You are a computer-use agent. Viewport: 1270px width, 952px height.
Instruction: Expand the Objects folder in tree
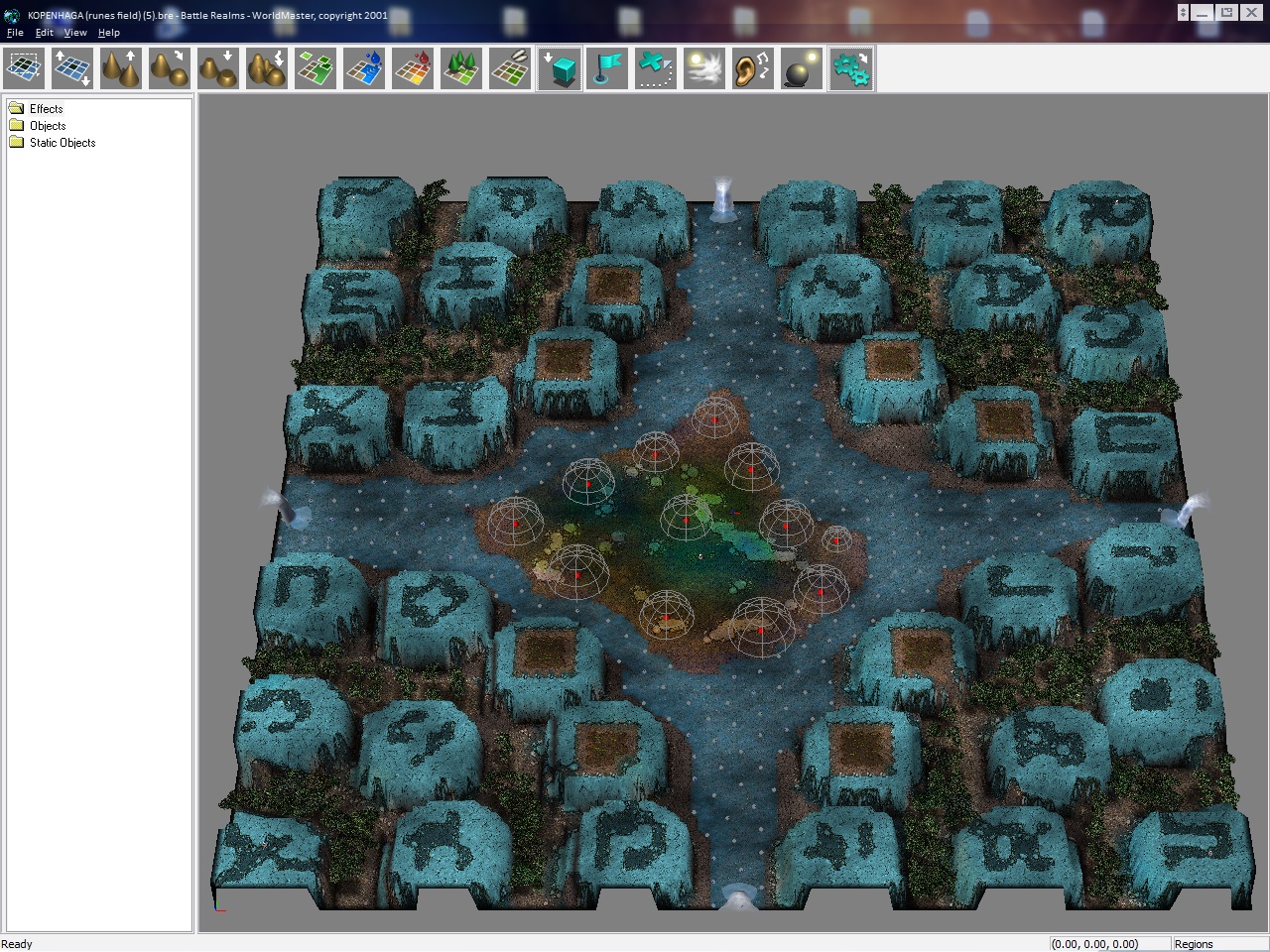click(47, 126)
